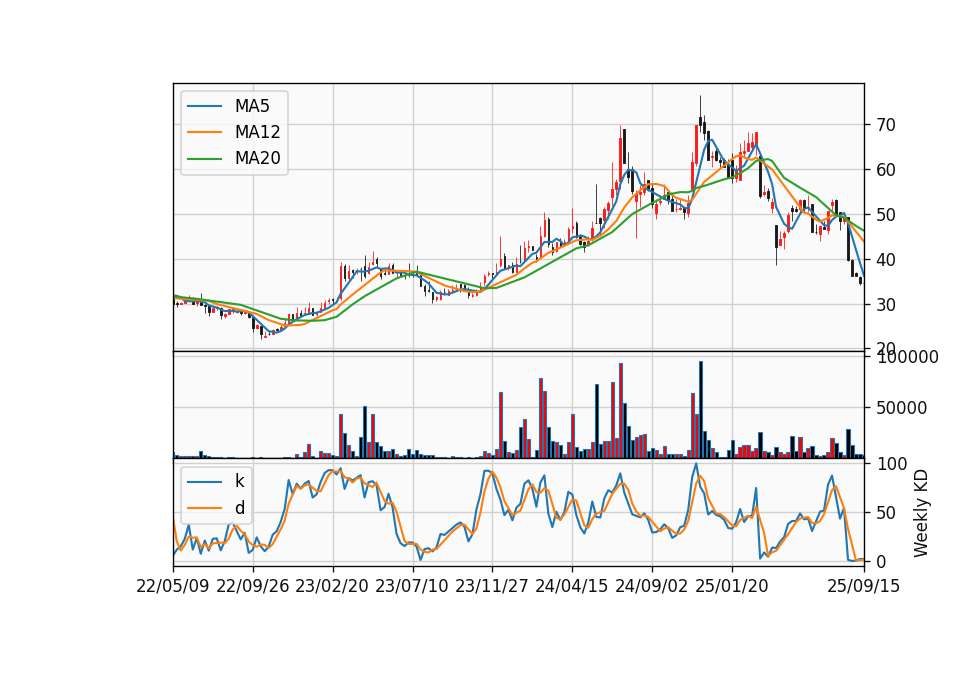Click the 24/09/02 date label
The width and height of the screenshot is (960, 690).
[651, 586]
